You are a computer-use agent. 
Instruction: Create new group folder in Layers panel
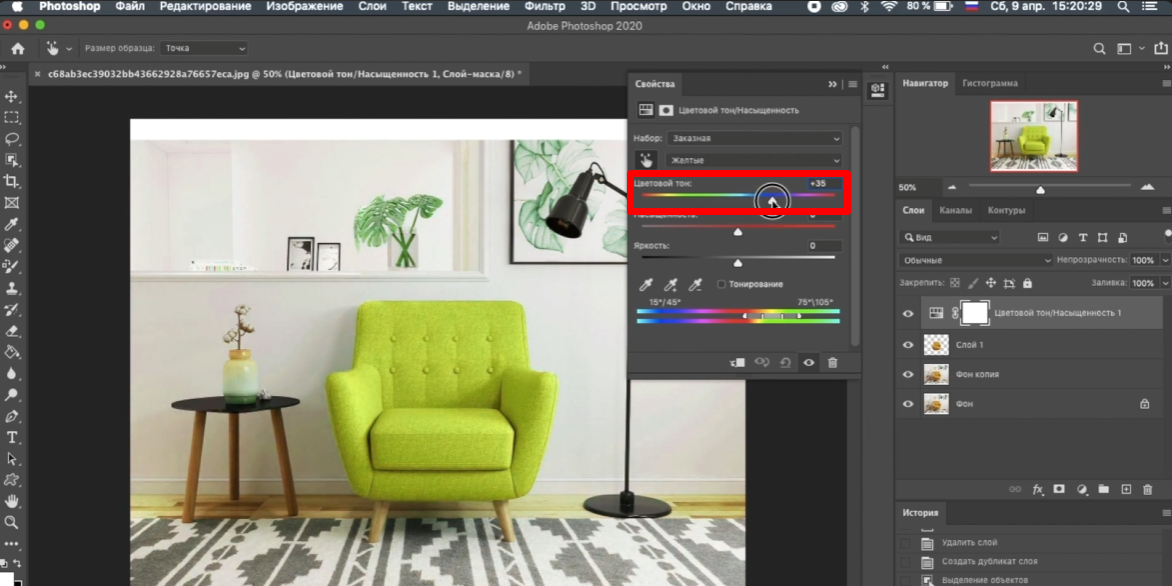pyautogui.click(x=1103, y=490)
